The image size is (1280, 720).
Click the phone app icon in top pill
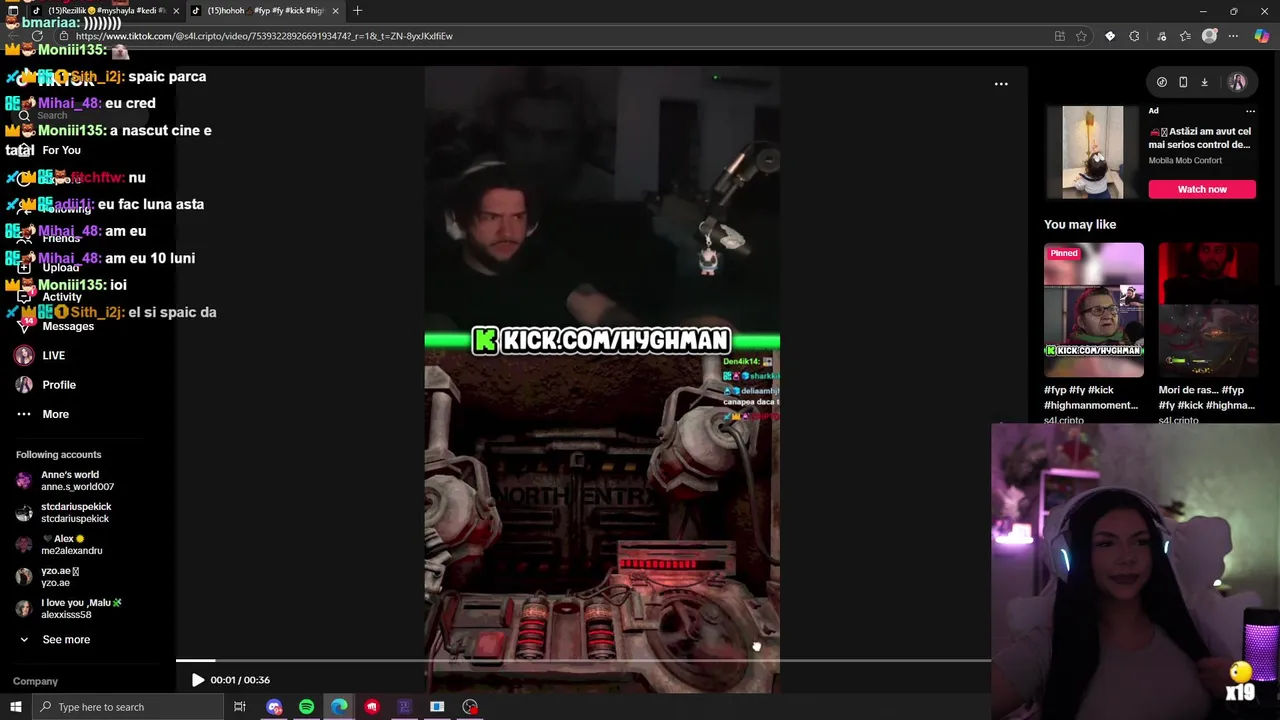tap(1183, 83)
